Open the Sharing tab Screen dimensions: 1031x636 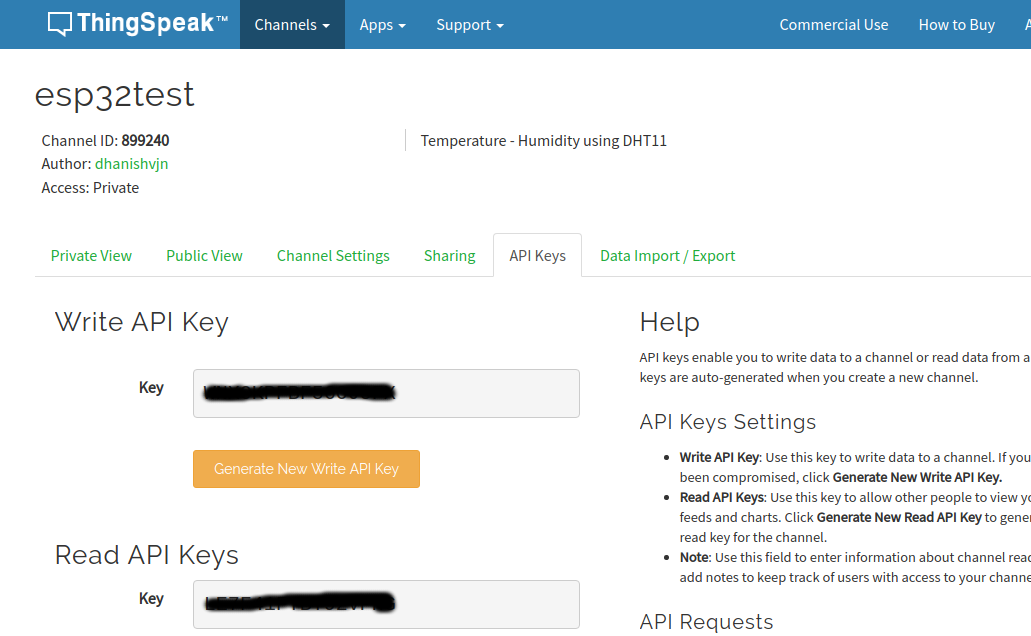click(x=448, y=255)
